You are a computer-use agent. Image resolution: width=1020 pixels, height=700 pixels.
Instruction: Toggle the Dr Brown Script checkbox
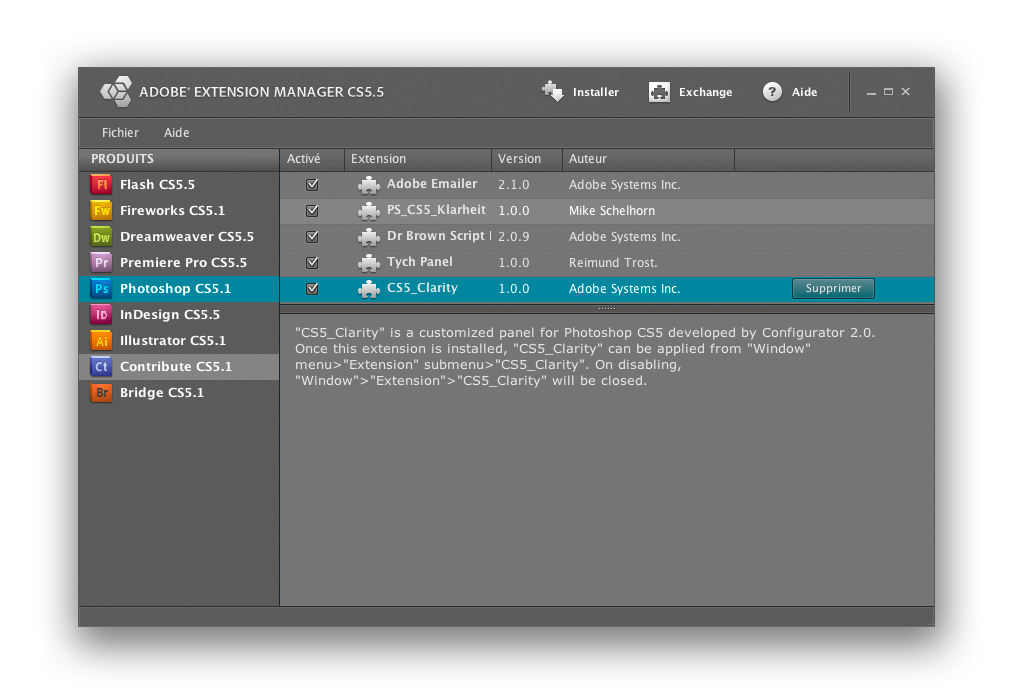312,237
